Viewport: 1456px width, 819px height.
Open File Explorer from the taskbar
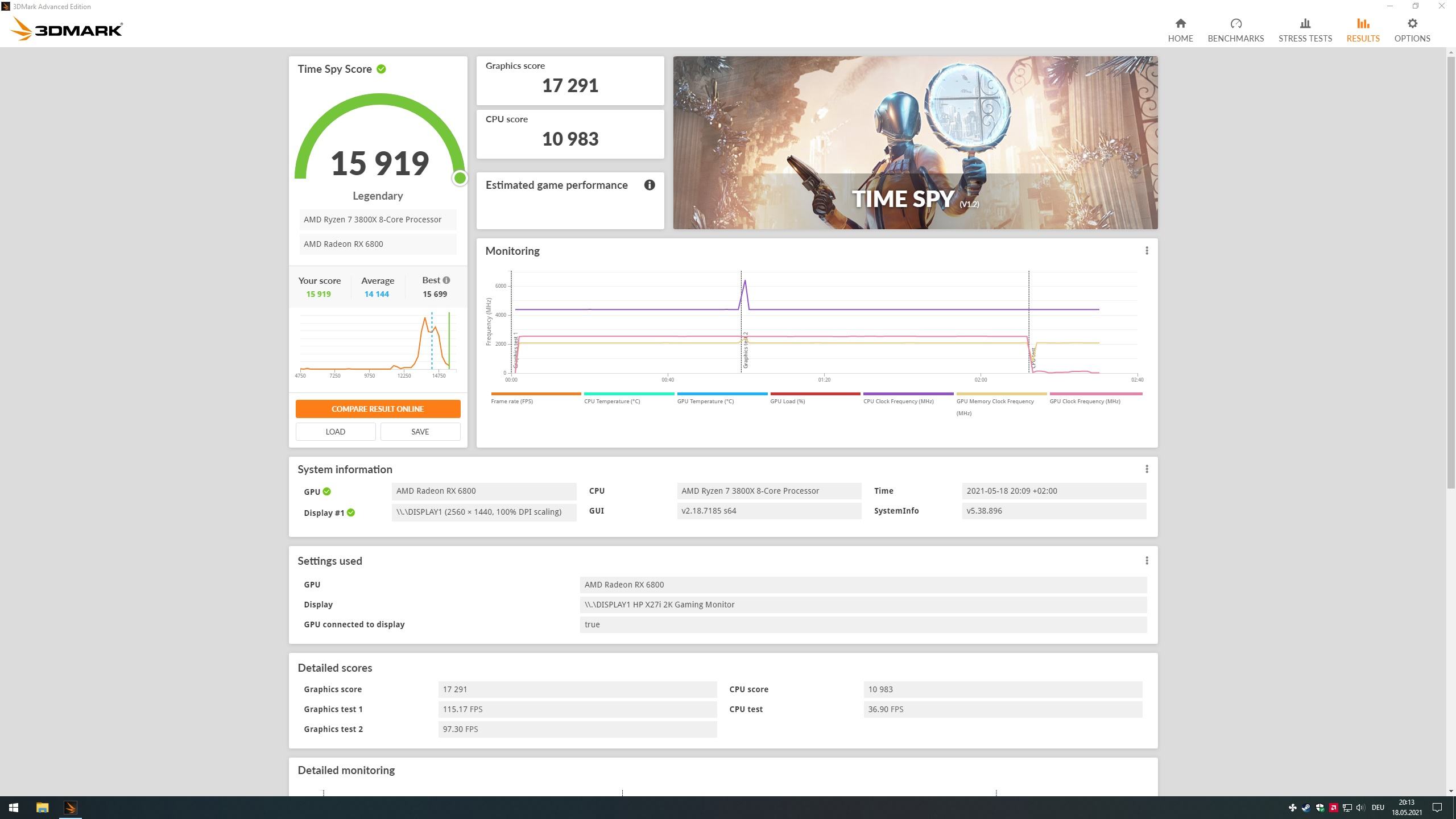point(42,808)
